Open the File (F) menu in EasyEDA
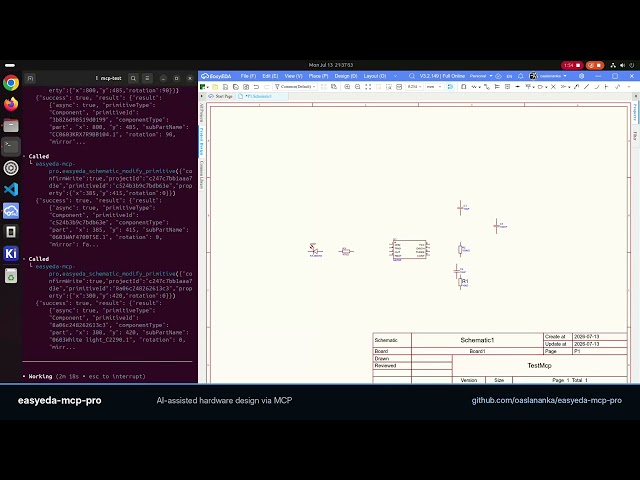This screenshot has width=640, height=480. click(x=248, y=76)
